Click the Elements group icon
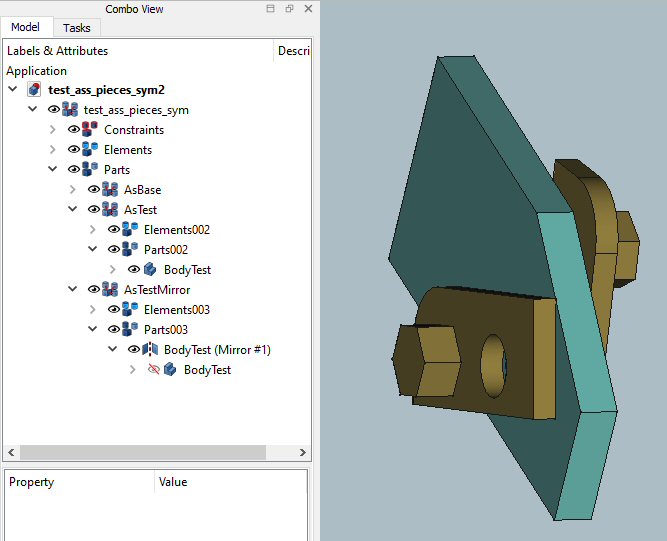Screen dimensions: 667x541 click(x=90, y=150)
